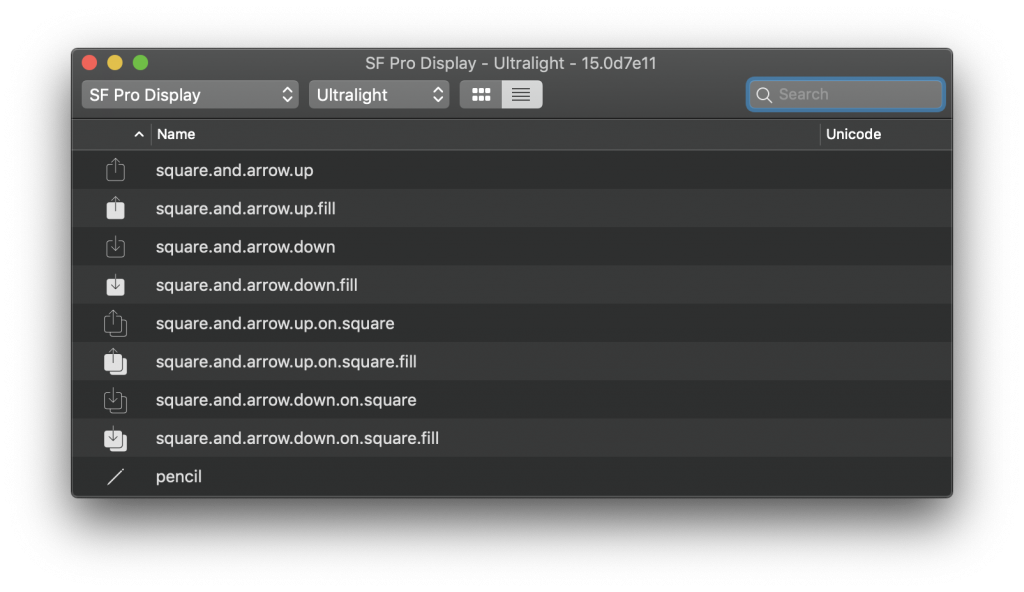This screenshot has width=1024, height=592.
Task: Select the text "square.and.arrow.down.on.square"
Action: click(286, 400)
